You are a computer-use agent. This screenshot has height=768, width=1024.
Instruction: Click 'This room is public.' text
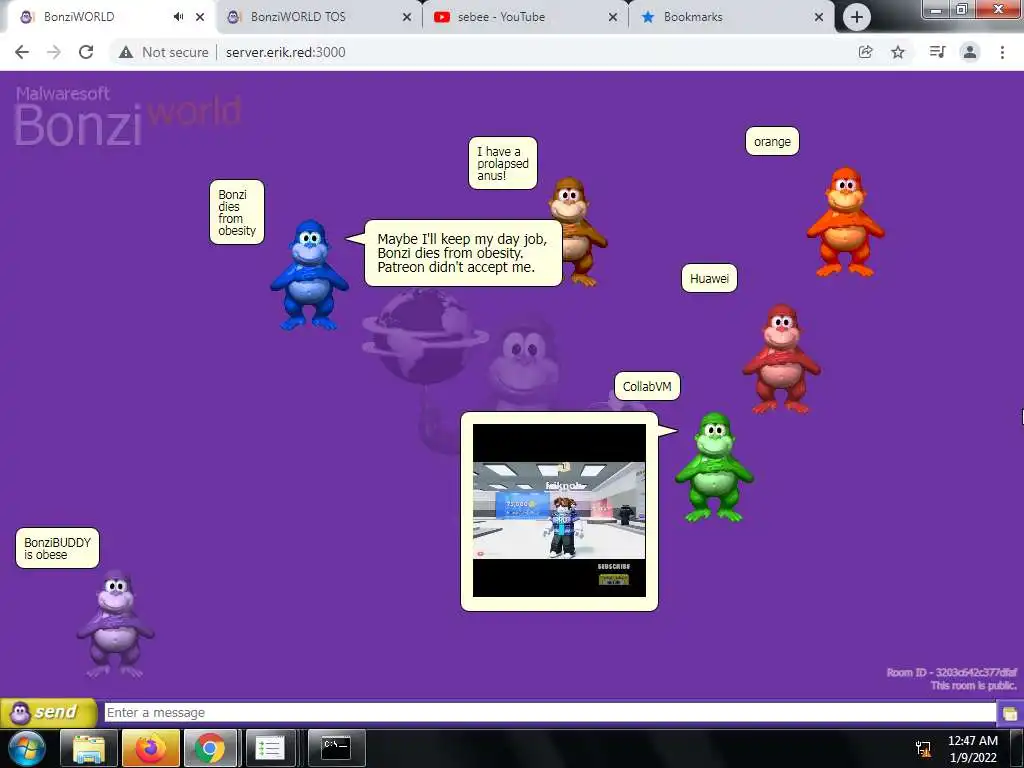tap(974, 685)
